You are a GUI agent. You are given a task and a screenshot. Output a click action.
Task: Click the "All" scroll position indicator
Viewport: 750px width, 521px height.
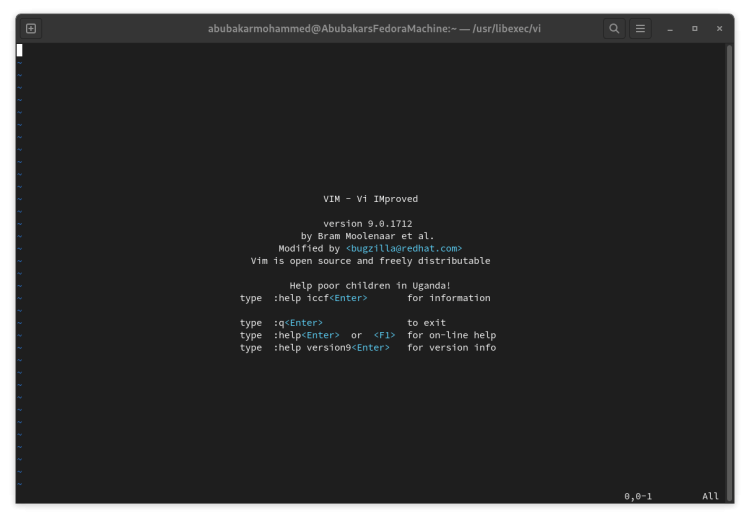[x=710, y=496]
